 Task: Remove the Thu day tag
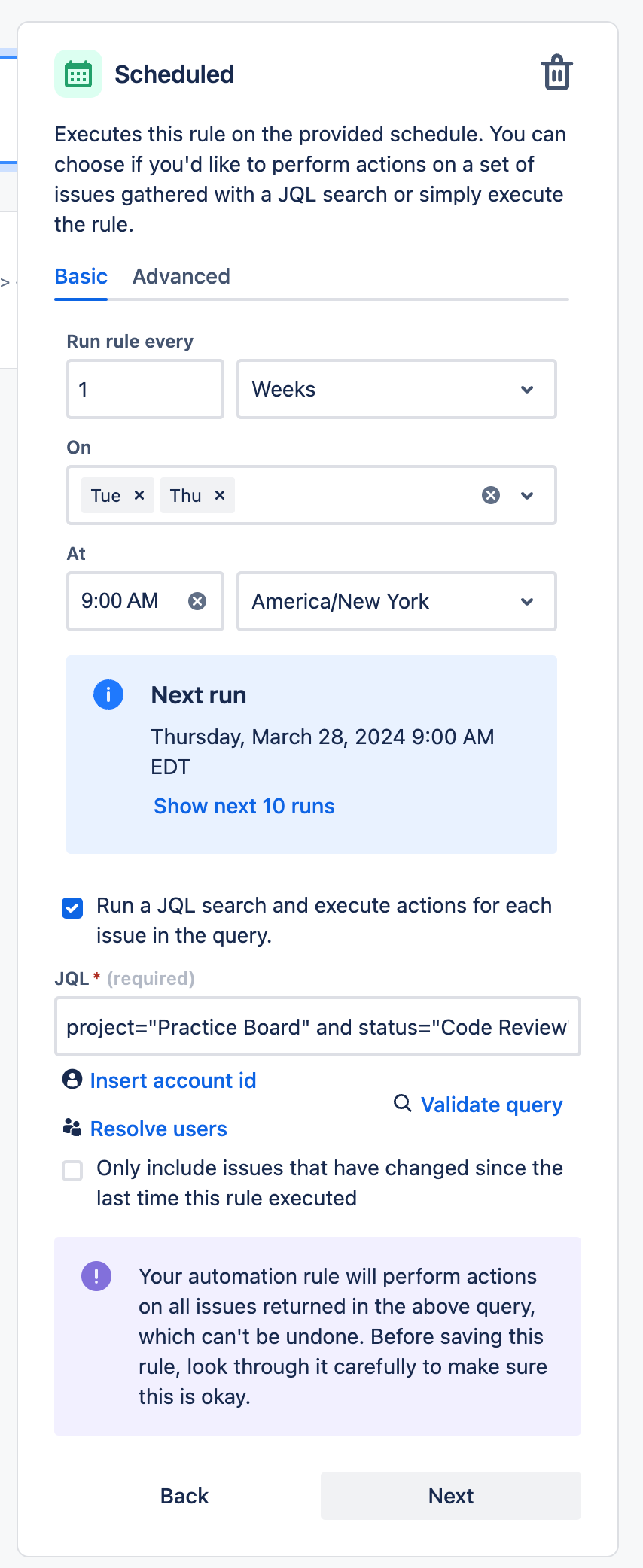220,495
